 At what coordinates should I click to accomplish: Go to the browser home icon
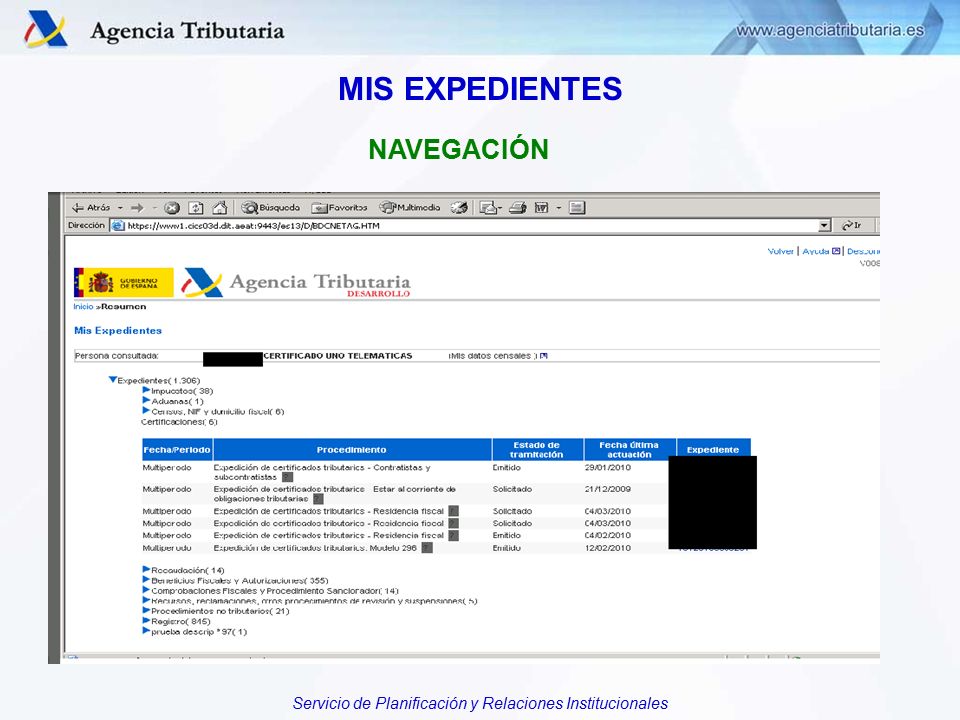[220, 208]
